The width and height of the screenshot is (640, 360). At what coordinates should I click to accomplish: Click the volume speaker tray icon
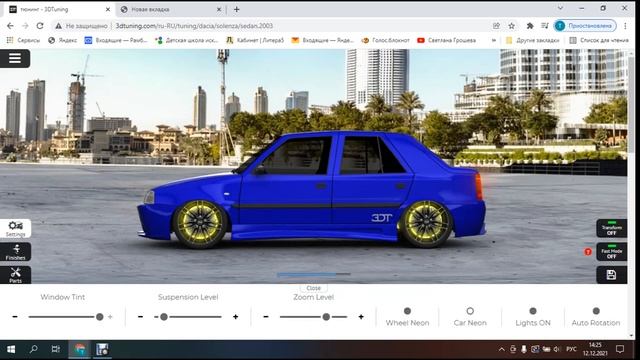pyautogui.click(x=556, y=349)
